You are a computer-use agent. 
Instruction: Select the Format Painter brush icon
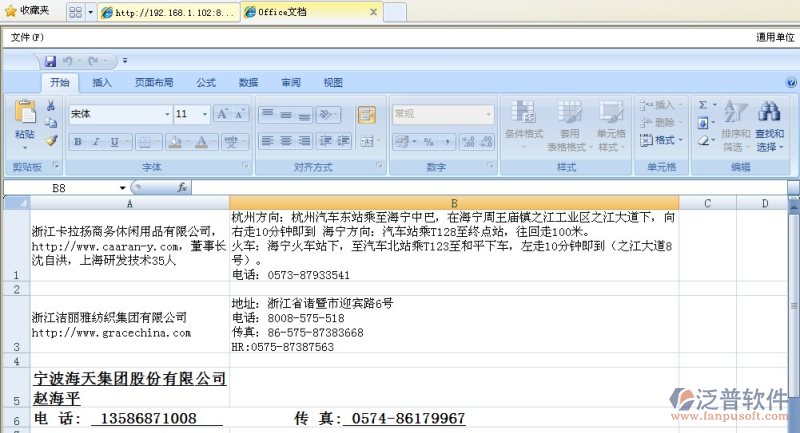51,140
